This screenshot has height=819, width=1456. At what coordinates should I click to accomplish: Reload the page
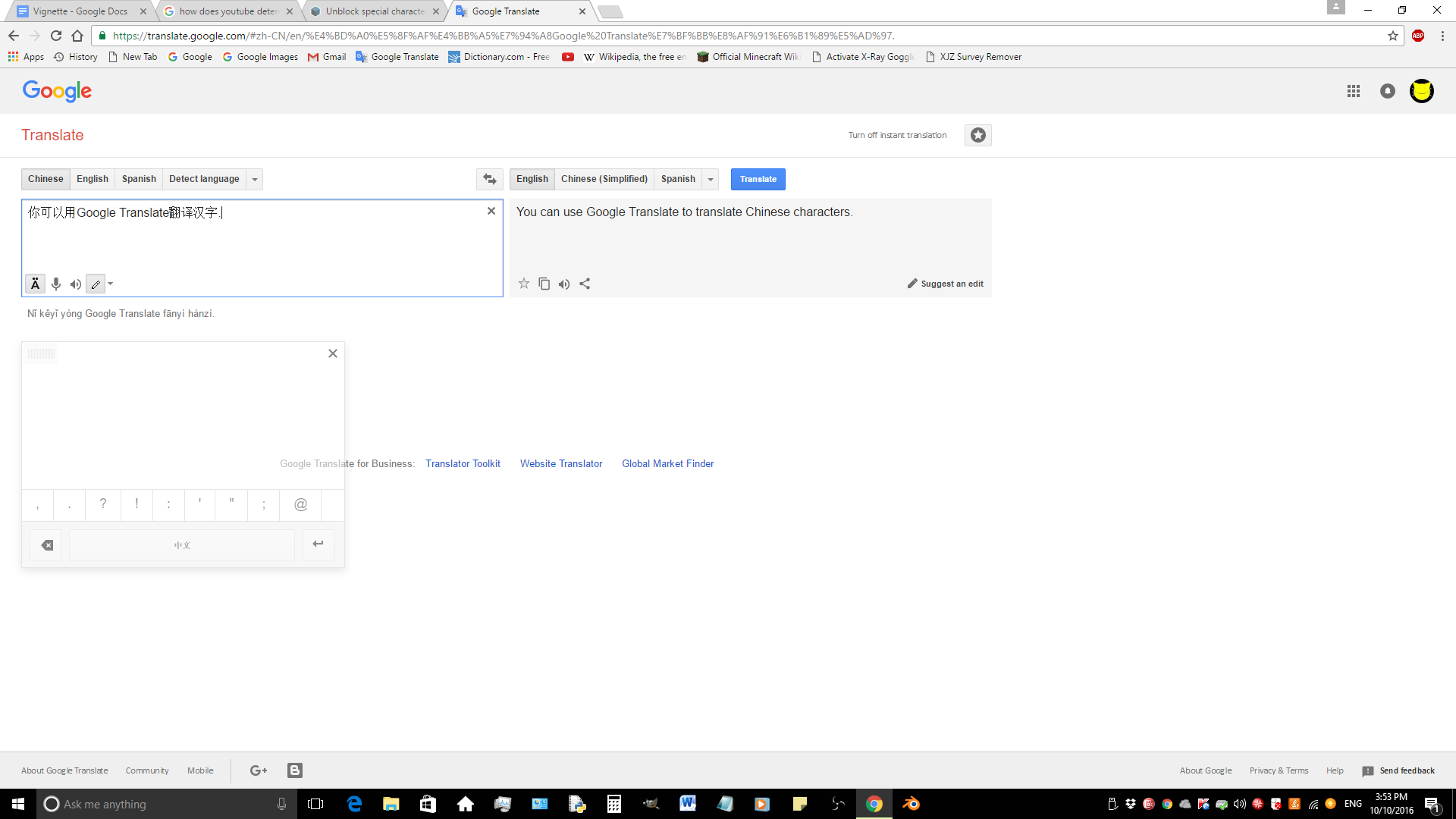click(56, 36)
